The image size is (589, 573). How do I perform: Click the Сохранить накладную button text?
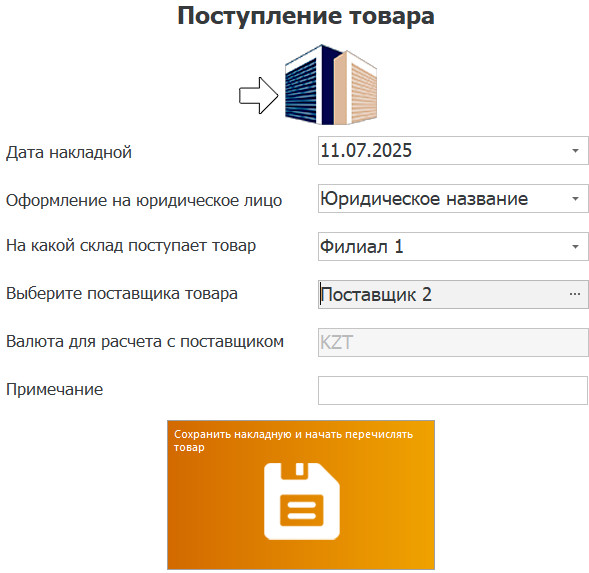[293, 441]
